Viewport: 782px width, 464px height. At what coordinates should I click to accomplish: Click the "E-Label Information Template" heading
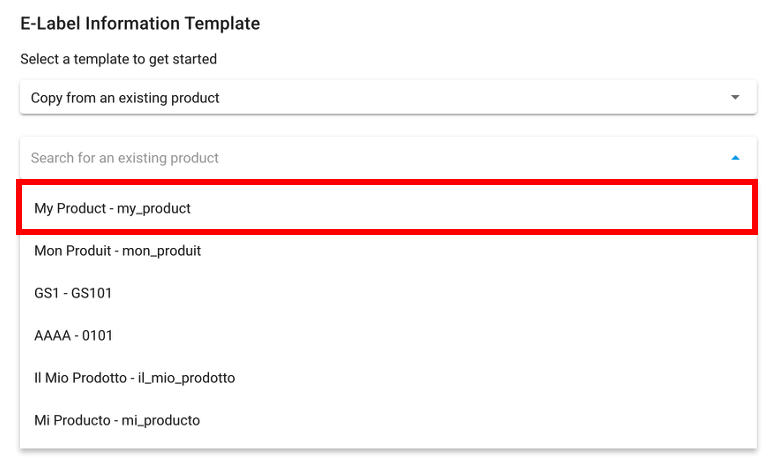coord(140,23)
